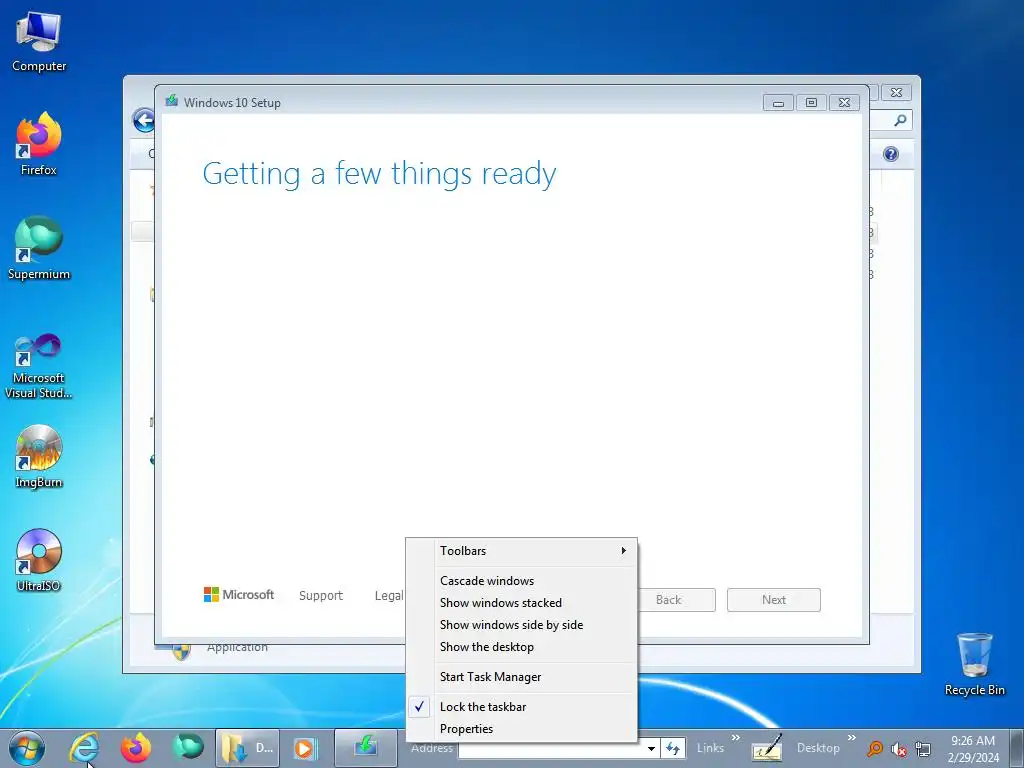
Task: Expand the Toolbars submenu
Action: [521, 551]
